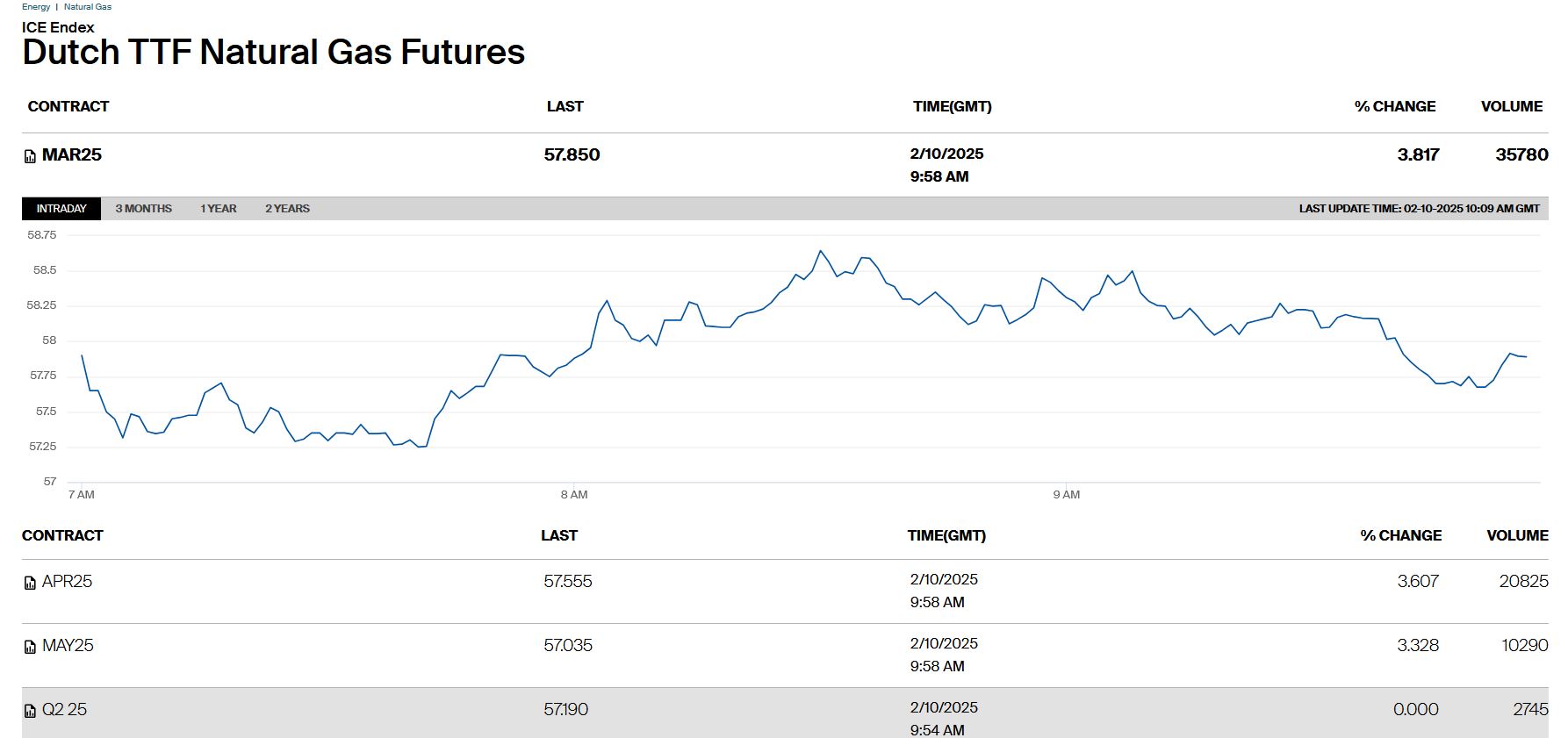1568x738 pixels.
Task: Open the Q2 25 contract row
Action: pyautogui.click(x=64, y=710)
